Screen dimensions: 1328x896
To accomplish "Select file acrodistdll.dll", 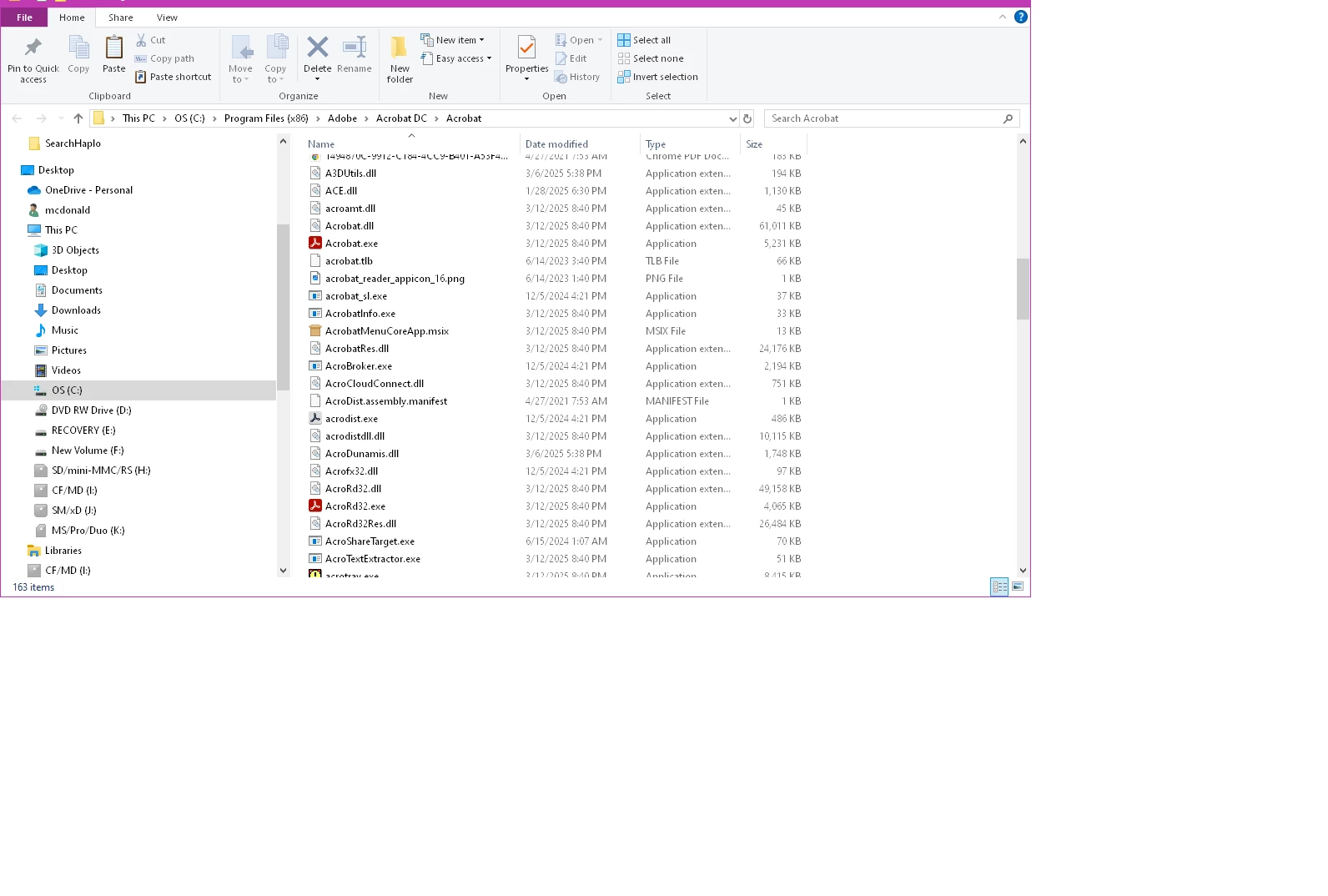I will pyautogui.click(x=355, y=435).
